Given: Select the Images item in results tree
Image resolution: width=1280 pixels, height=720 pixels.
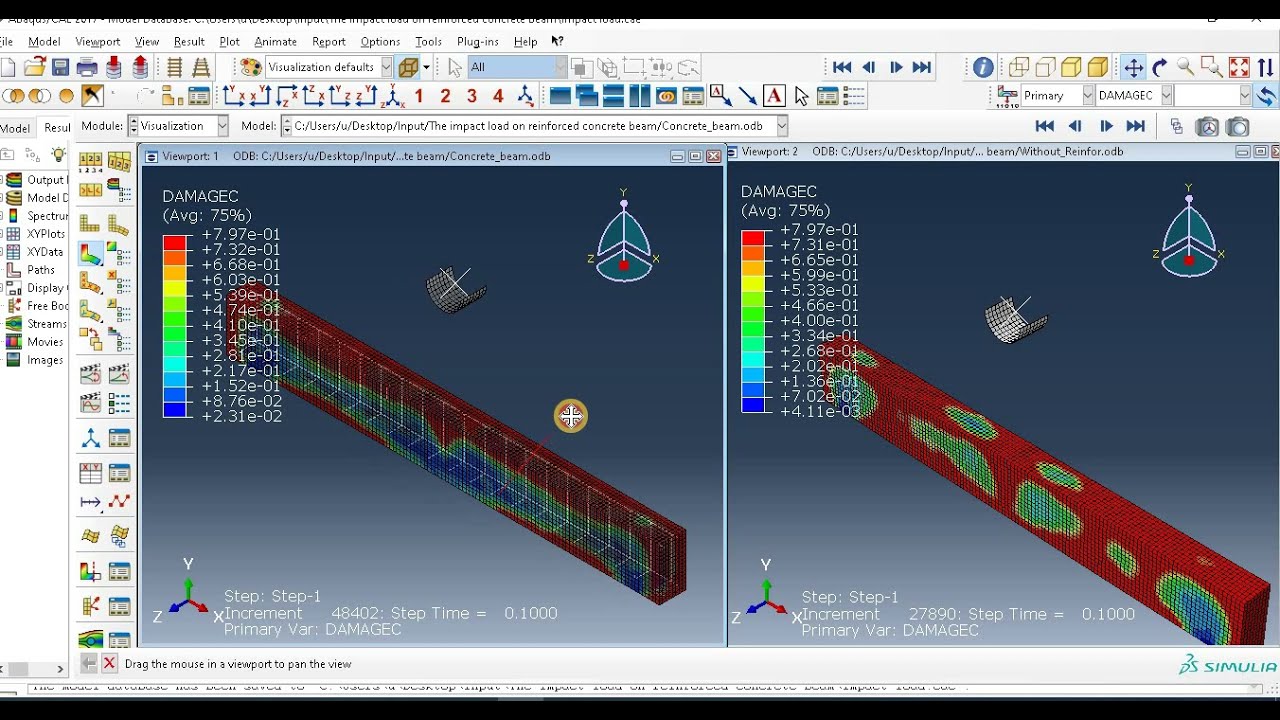Looking at the screenshot, I should point(44,360).
